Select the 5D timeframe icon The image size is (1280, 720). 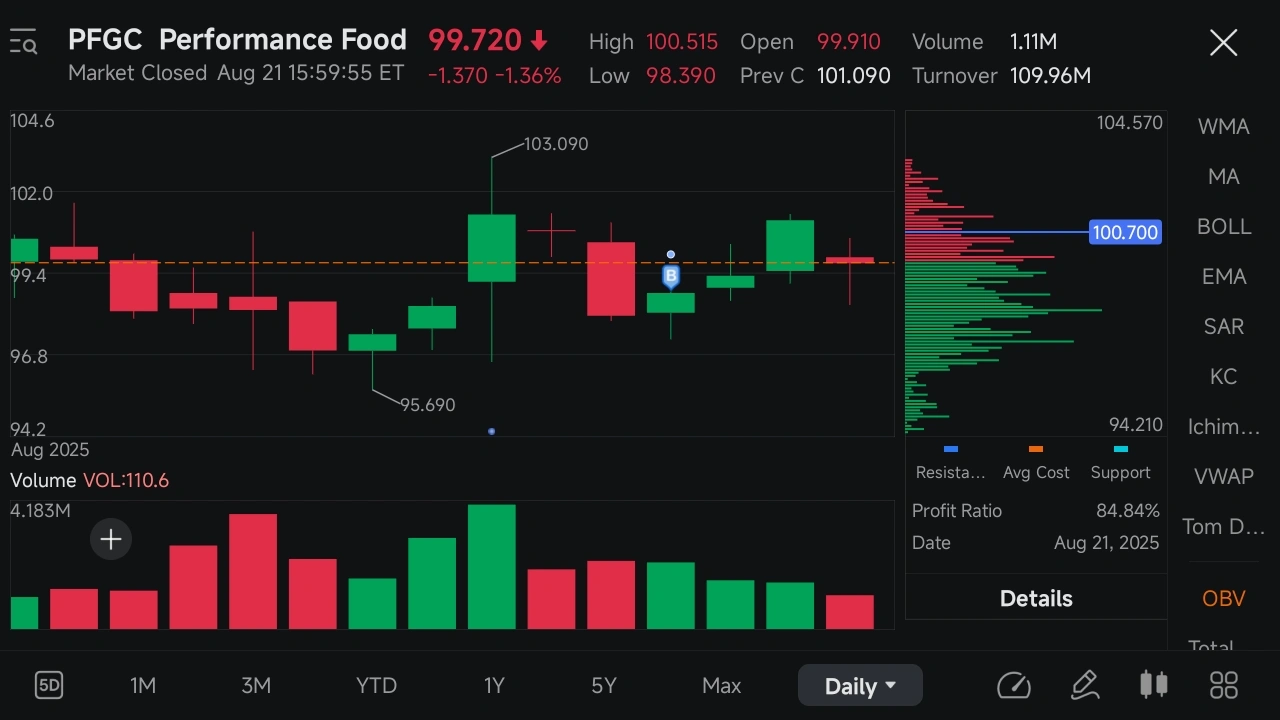pos(49,685)
